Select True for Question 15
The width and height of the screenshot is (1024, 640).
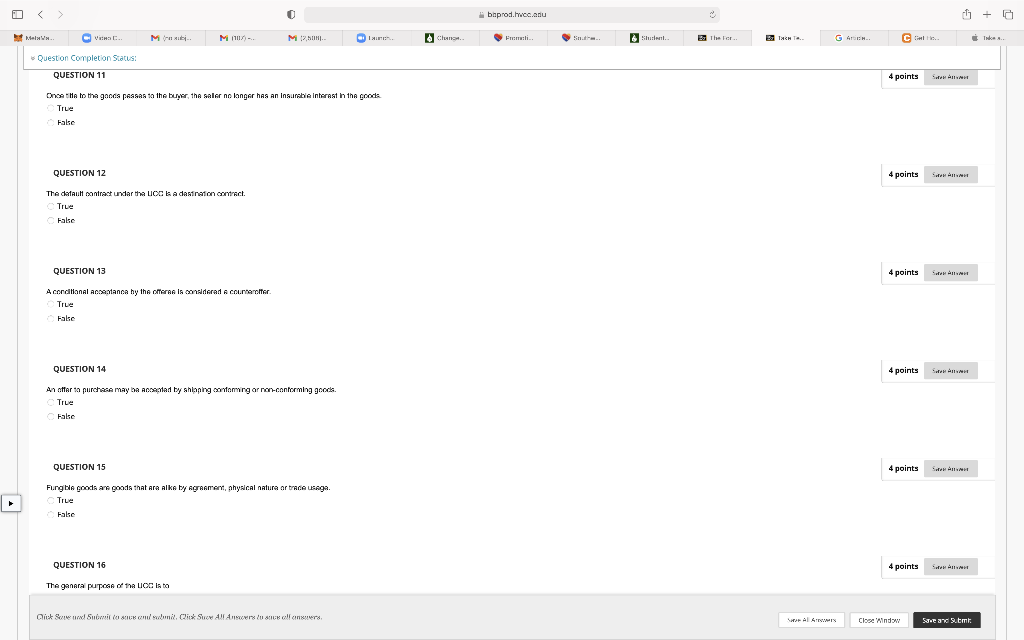(50, 500)
